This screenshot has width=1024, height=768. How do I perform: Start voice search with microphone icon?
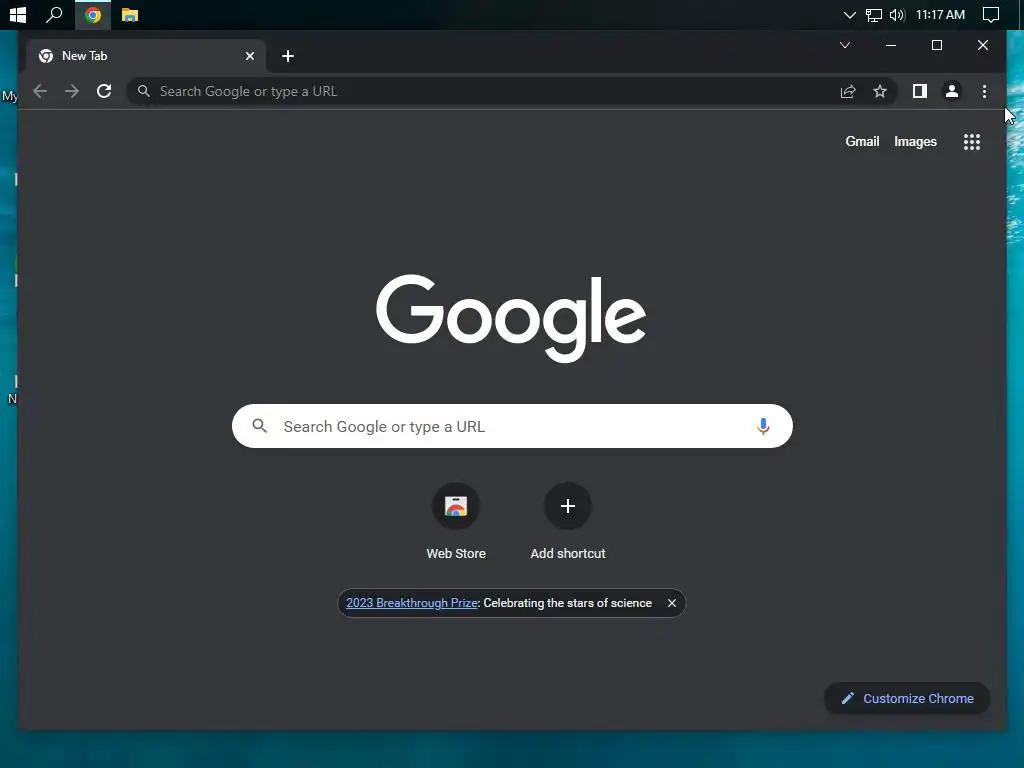point(763,426)
